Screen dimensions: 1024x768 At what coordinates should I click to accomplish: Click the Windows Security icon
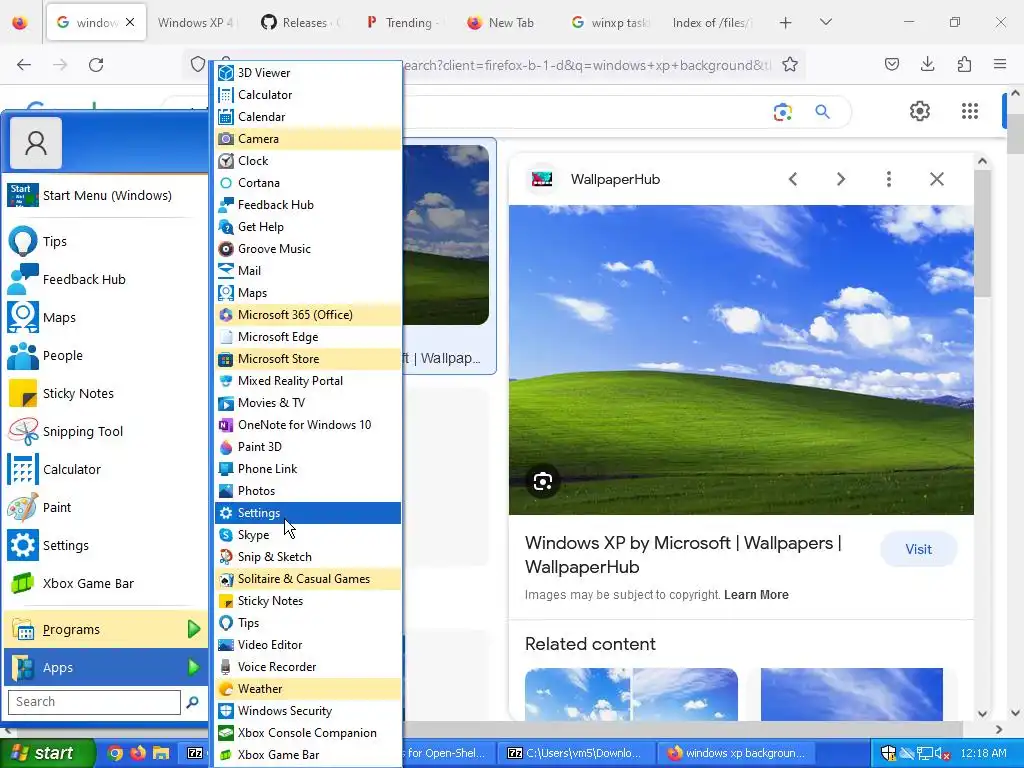coord(226,711)
